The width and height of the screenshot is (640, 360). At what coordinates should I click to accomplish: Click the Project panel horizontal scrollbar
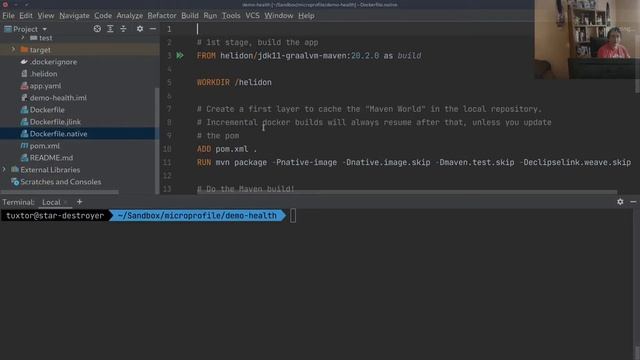60,192
